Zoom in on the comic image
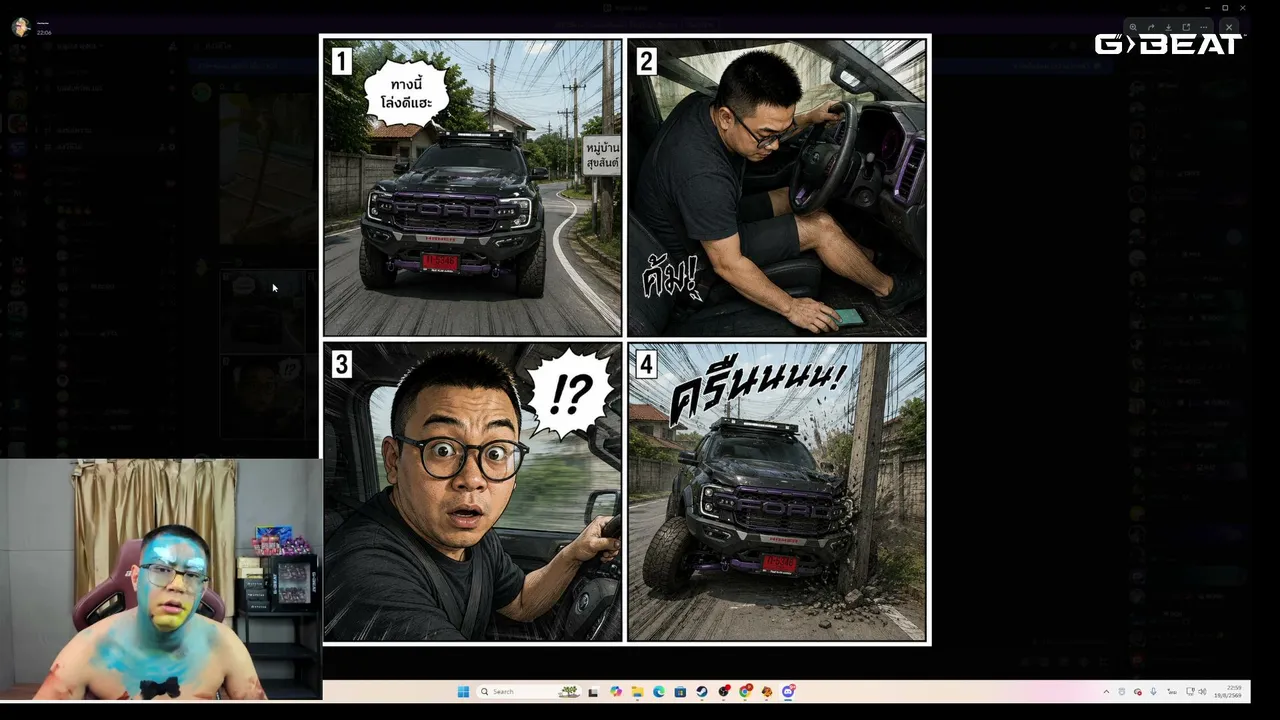The image size is (1280, 720). point(1133,28)
